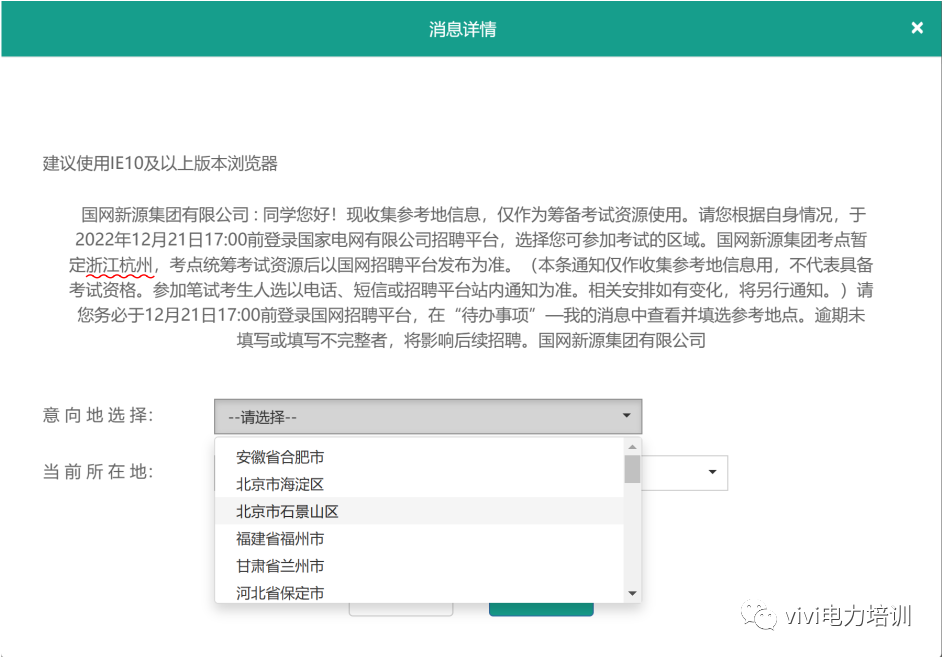Click the scrollbar up arrow in the list
Screen dimensions: 942x657
[x=633, y=447]
